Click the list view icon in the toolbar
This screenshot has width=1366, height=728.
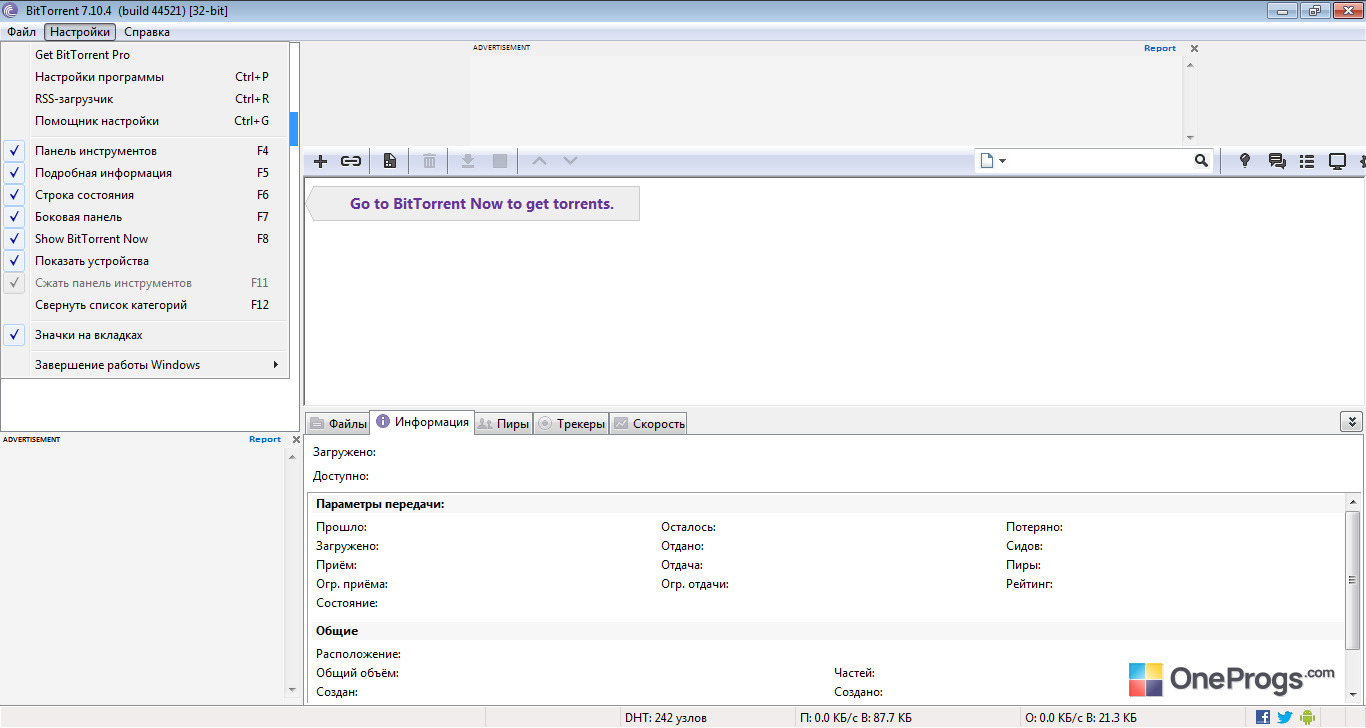[x=1306, y=161]
